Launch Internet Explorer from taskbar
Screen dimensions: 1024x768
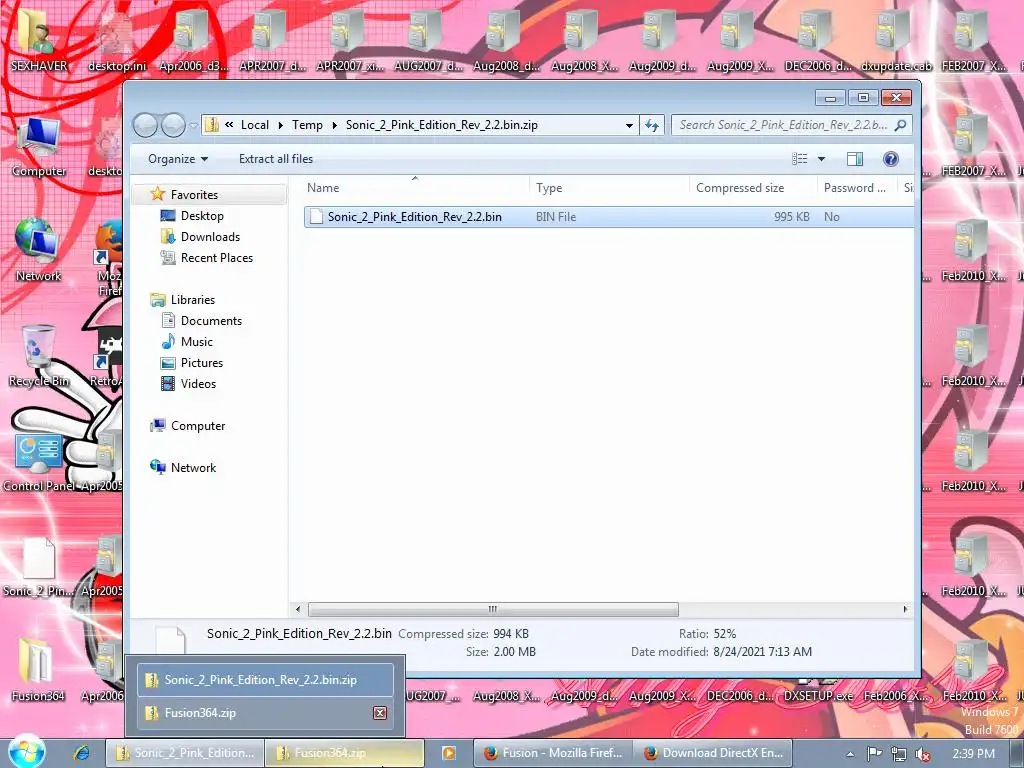pyautogui.click(x=82, y=753)
